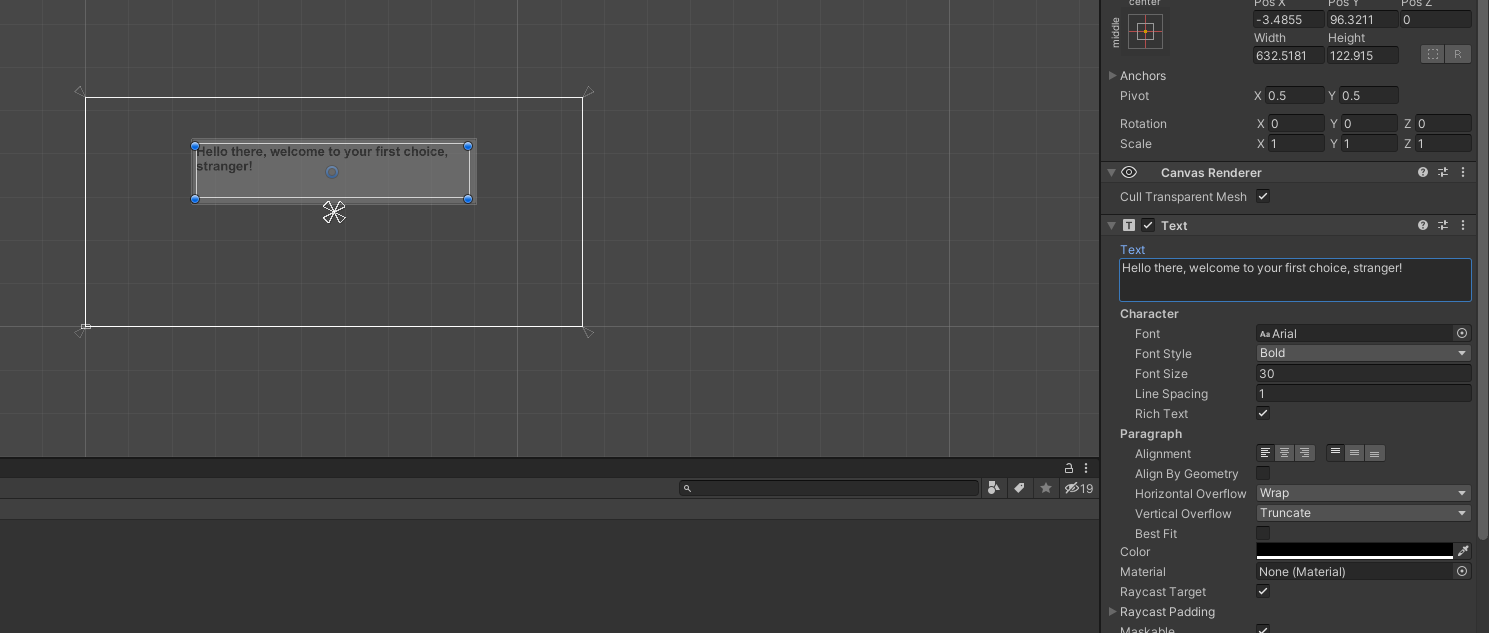Click the Text component T icon
Viewport: 1489px width, 633px height.
tap(1129, 226)
